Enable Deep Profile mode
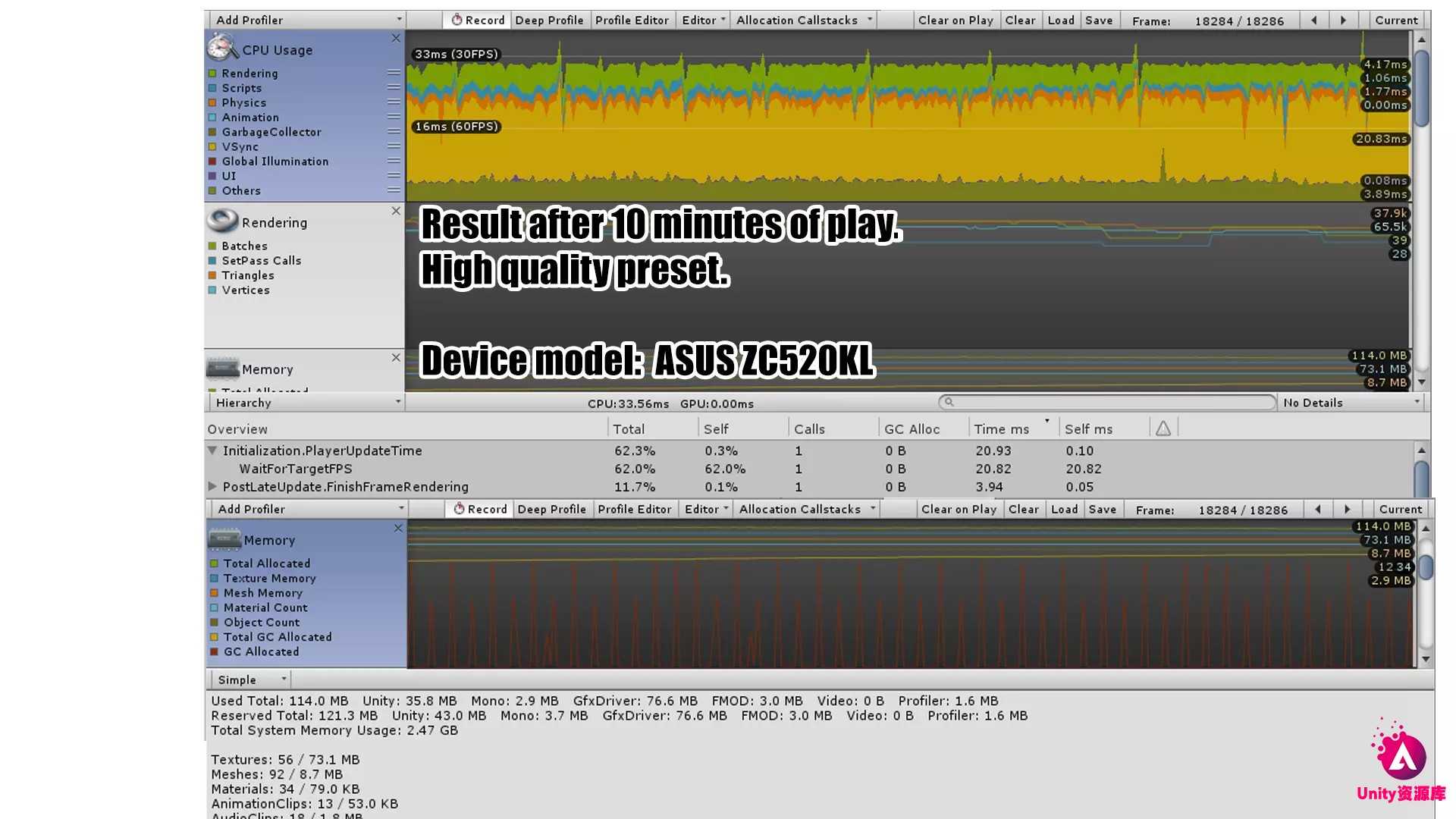Image resolution: width=1456 pixels, height=819 pixels. point(549,20)
